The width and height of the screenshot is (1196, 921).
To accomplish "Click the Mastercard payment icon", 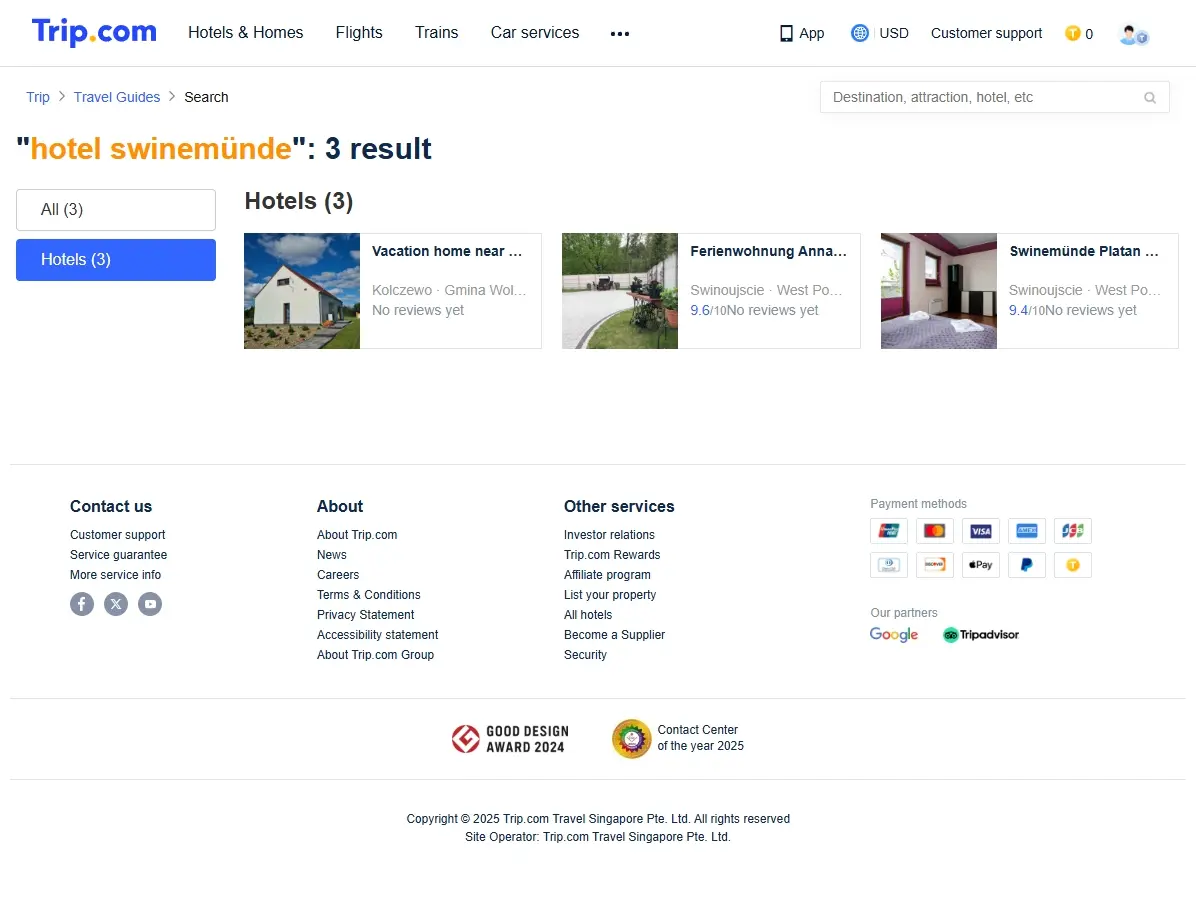I will click(x=934, y=530).
